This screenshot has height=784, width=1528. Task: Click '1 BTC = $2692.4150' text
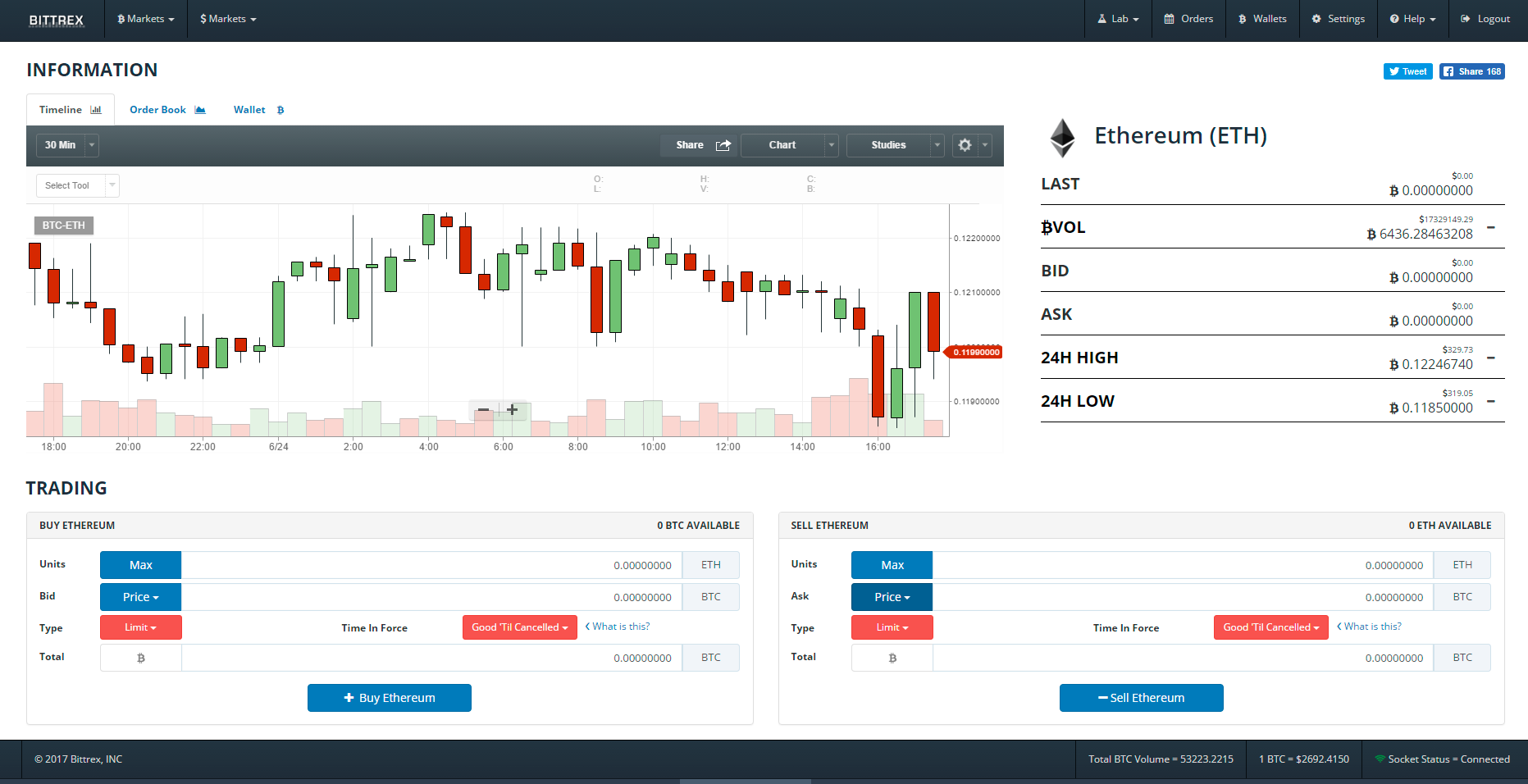pyautogui.click(x=1304, y=759)
